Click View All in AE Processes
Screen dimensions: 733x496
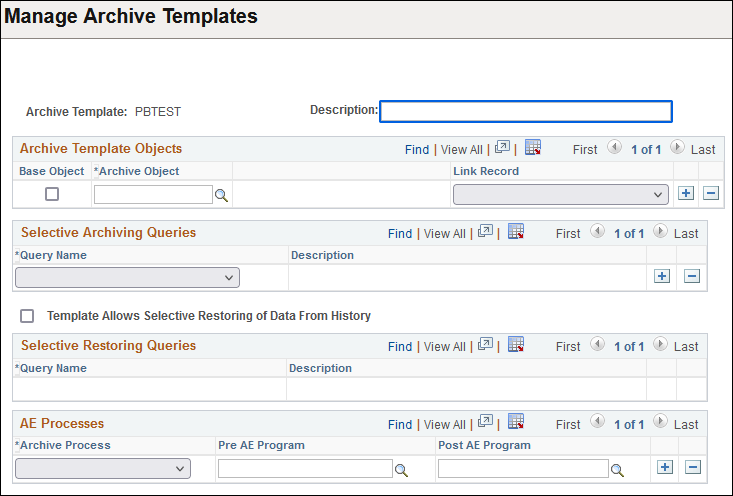[x=445, y=424]
